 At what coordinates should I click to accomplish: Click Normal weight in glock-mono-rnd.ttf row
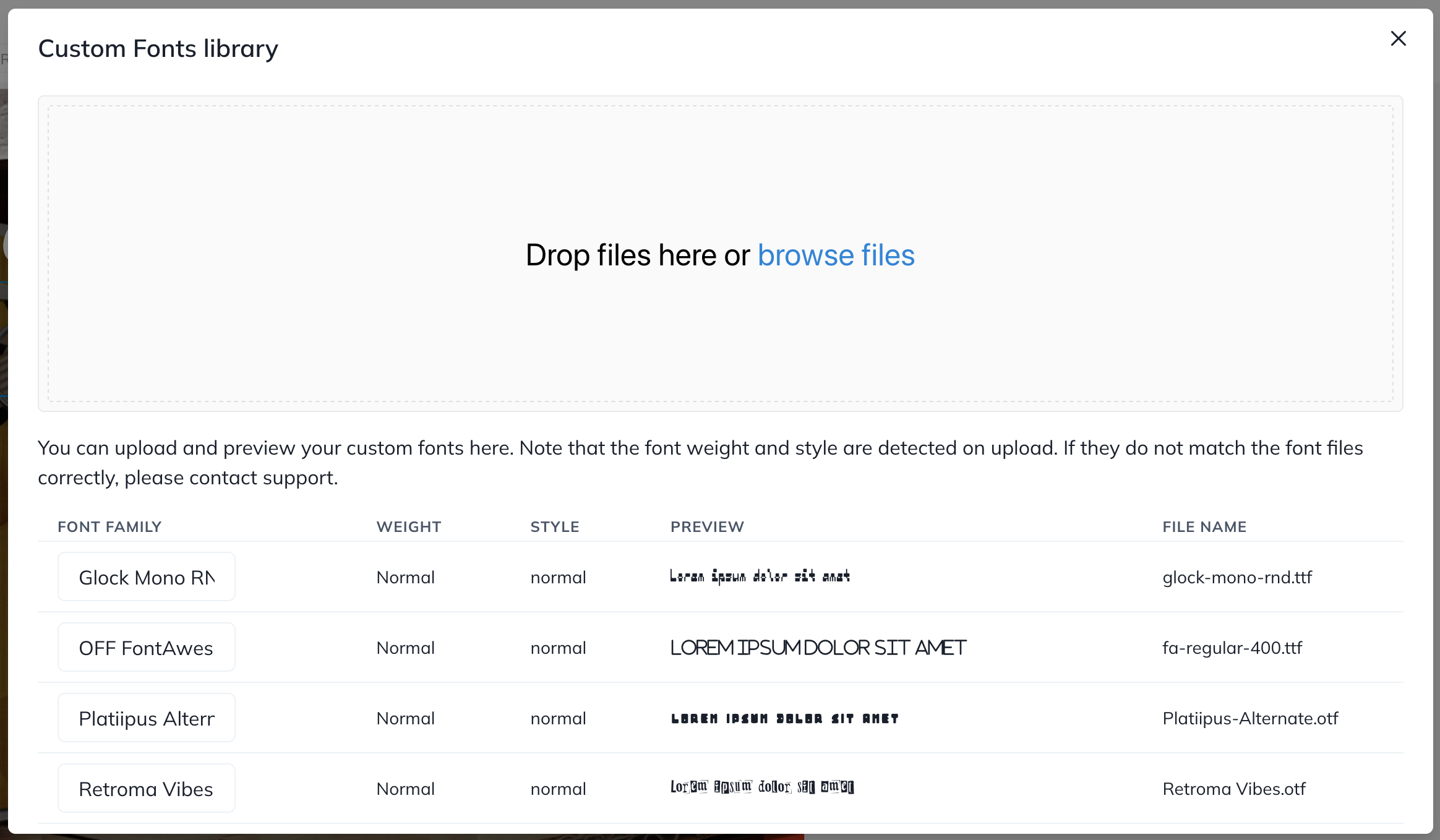[406, 577]
